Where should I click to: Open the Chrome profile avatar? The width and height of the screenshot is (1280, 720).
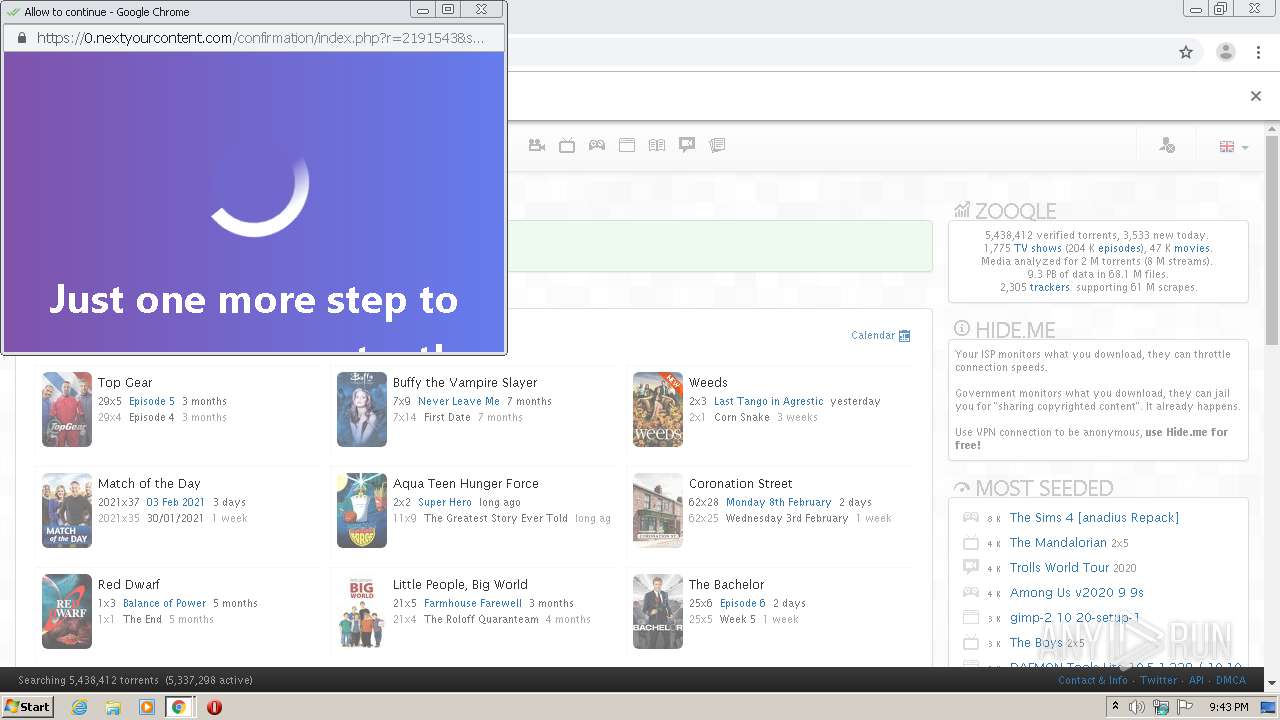pyautogui.click(x=1226, y=52)
